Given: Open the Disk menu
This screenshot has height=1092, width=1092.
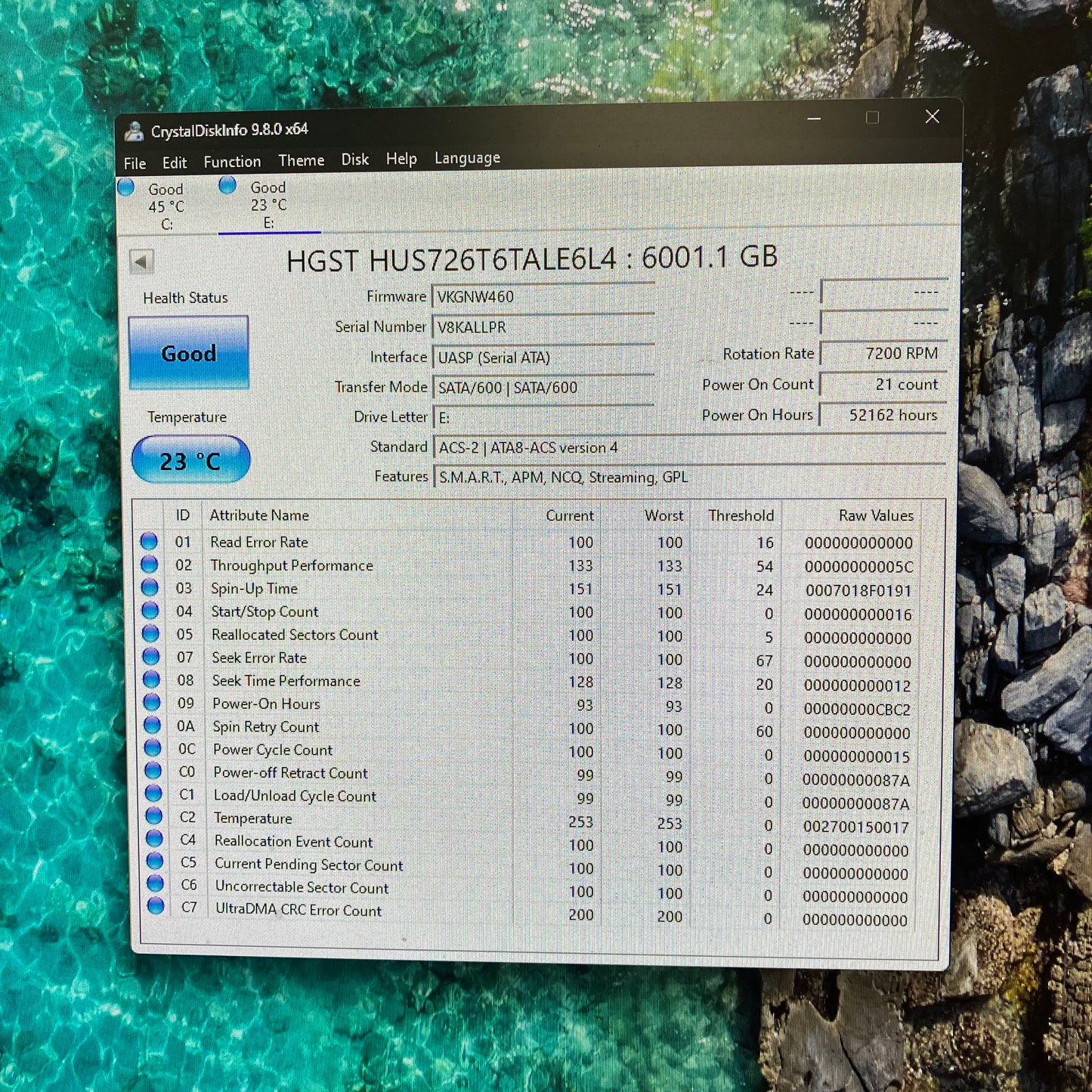Looking at the screenshot, I should point(354,159).
